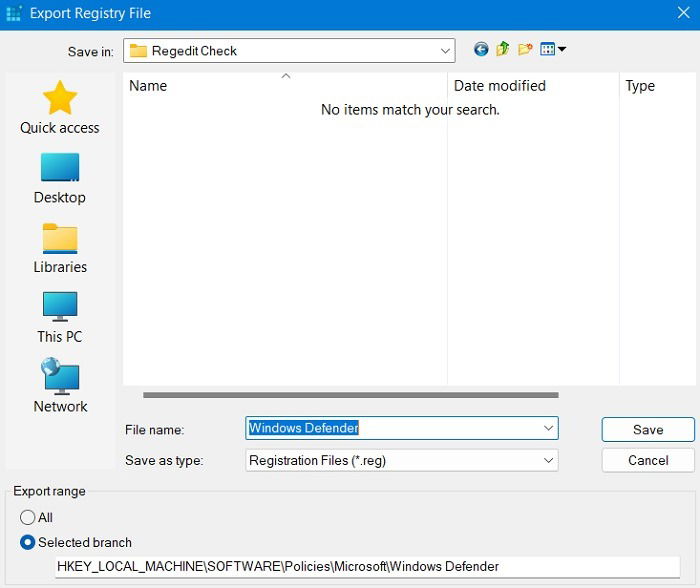This screenshot has width=700, height=588.
Task: Expand the Save in folder dropdown
Action: click(x=445, y=51)
